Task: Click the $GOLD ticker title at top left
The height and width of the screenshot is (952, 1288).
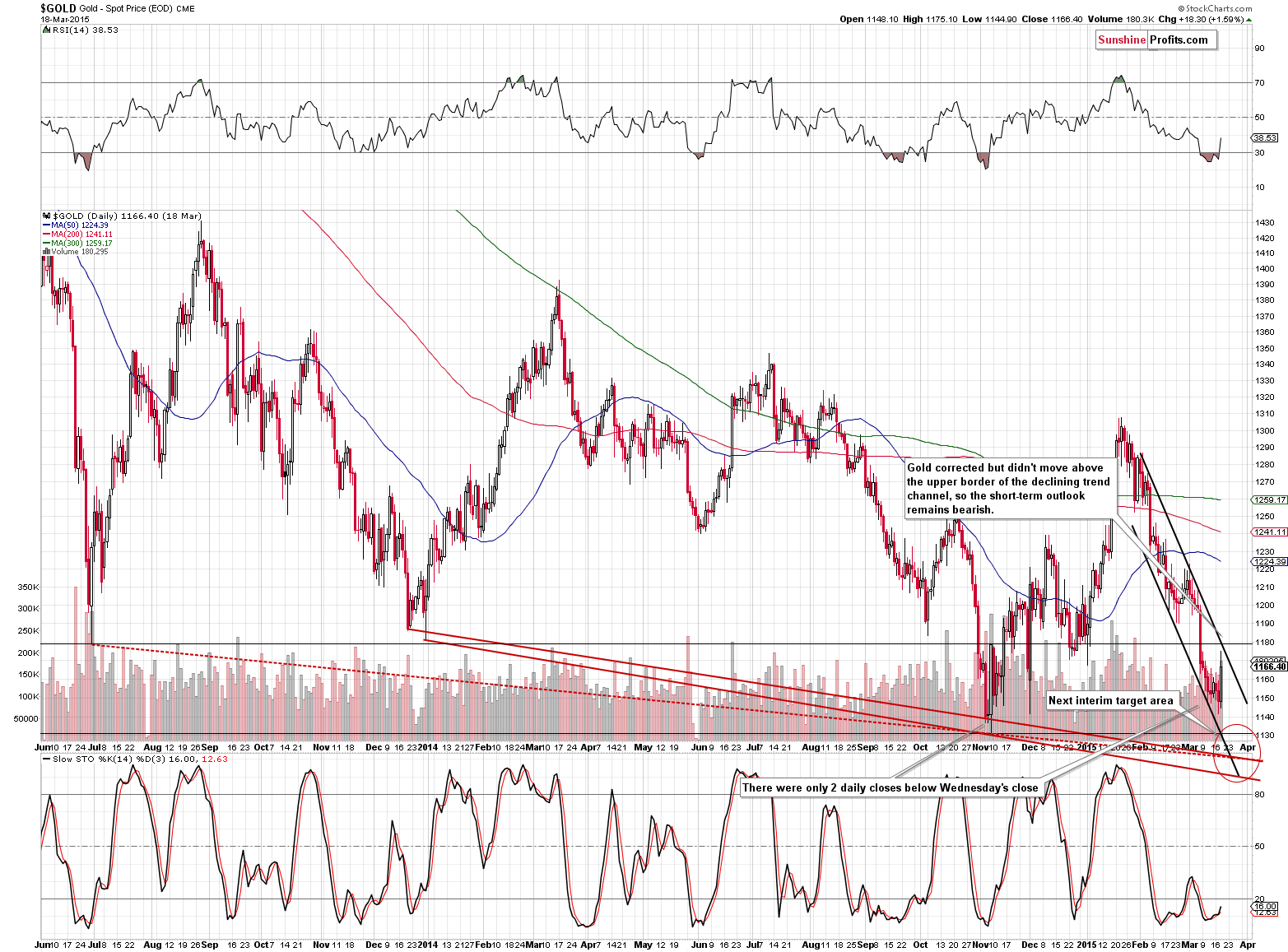Action: click(x=58, y=7)
